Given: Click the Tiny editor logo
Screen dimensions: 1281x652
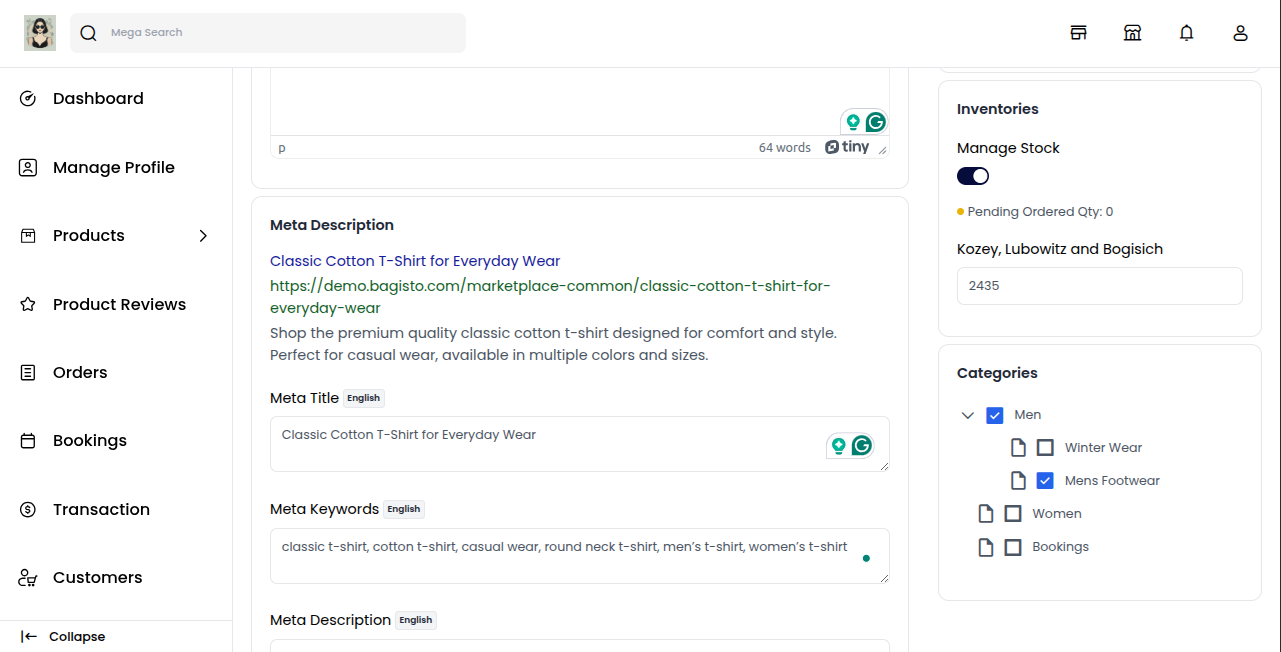Looking at the screenshot, I should coord(847,147).
